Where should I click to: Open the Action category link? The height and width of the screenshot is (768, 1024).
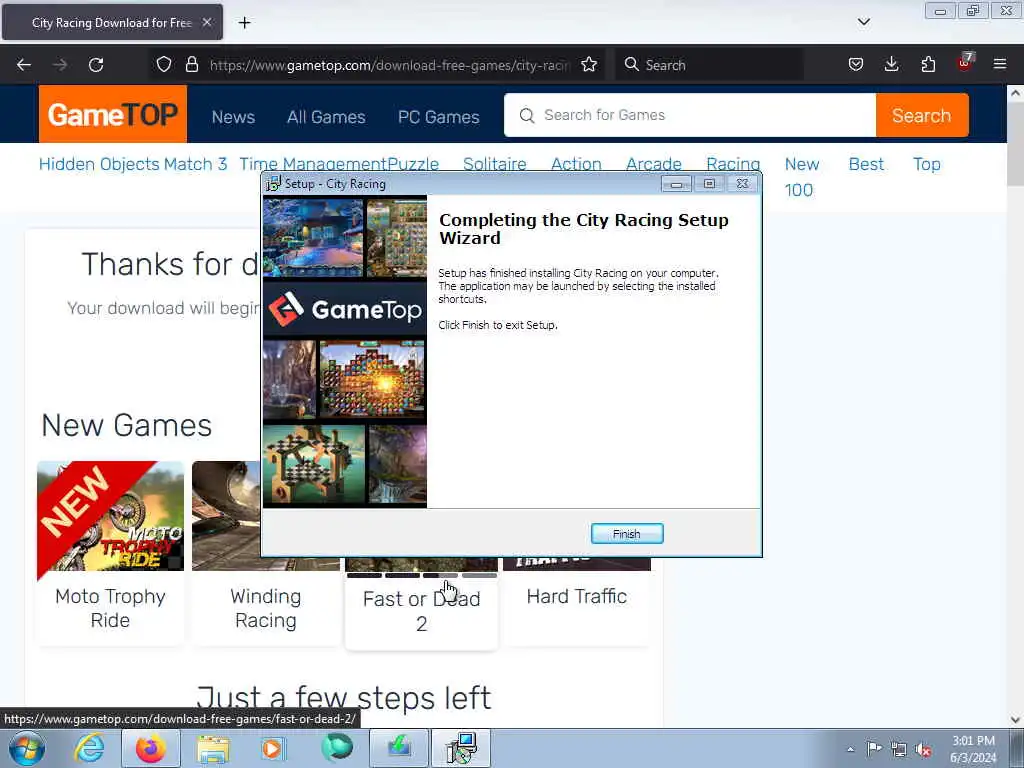tap(576, 164)
